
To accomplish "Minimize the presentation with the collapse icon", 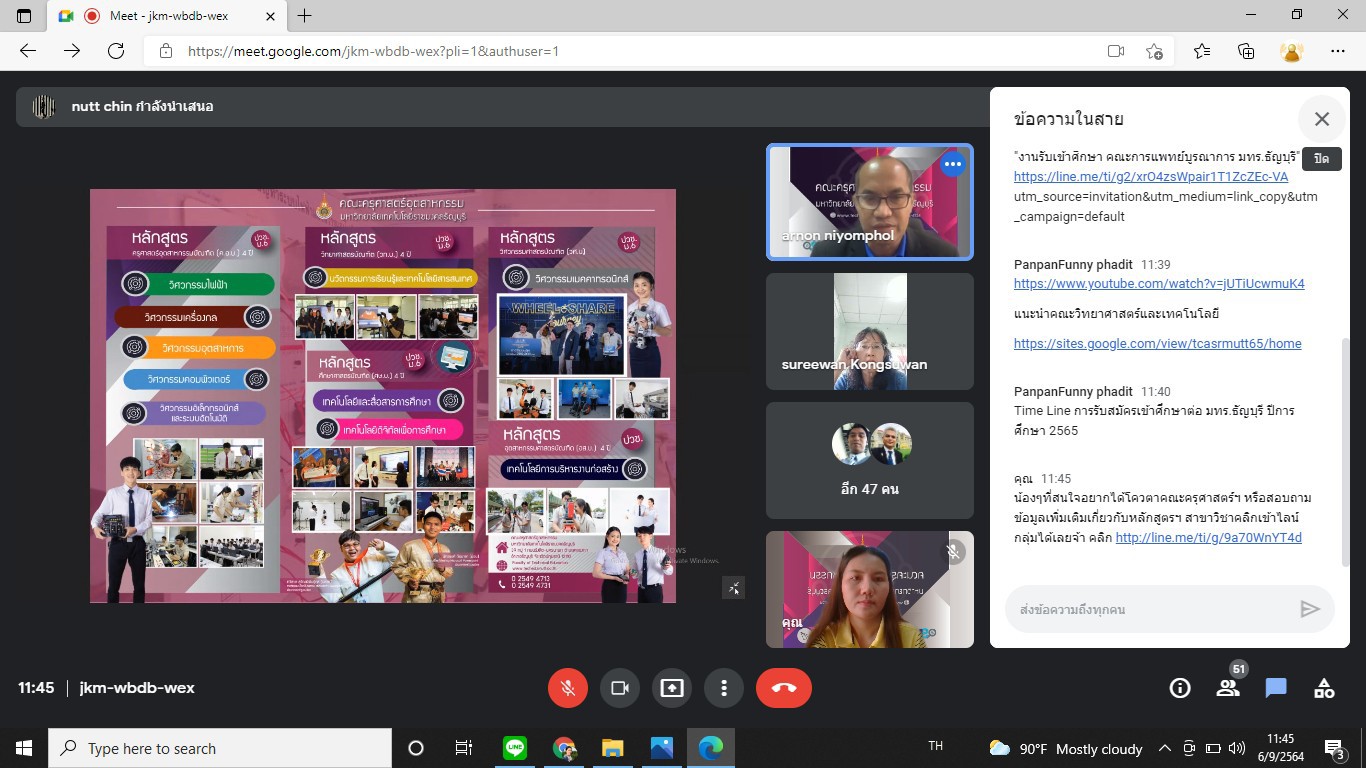I will pyautogui.click(x=734, y=588).
